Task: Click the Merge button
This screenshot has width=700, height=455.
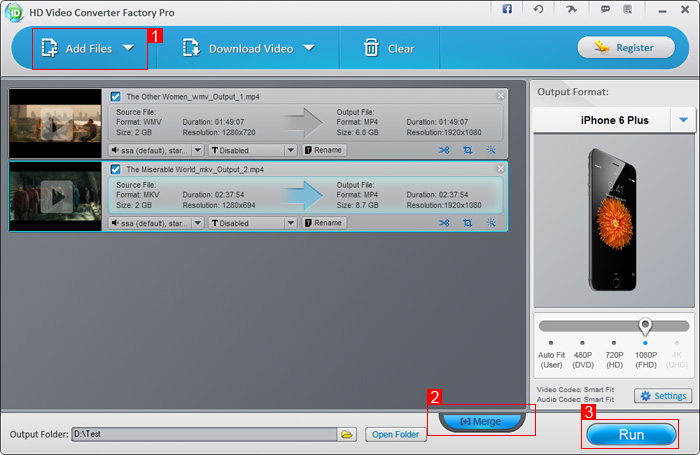Action: [x=481, y=421]
